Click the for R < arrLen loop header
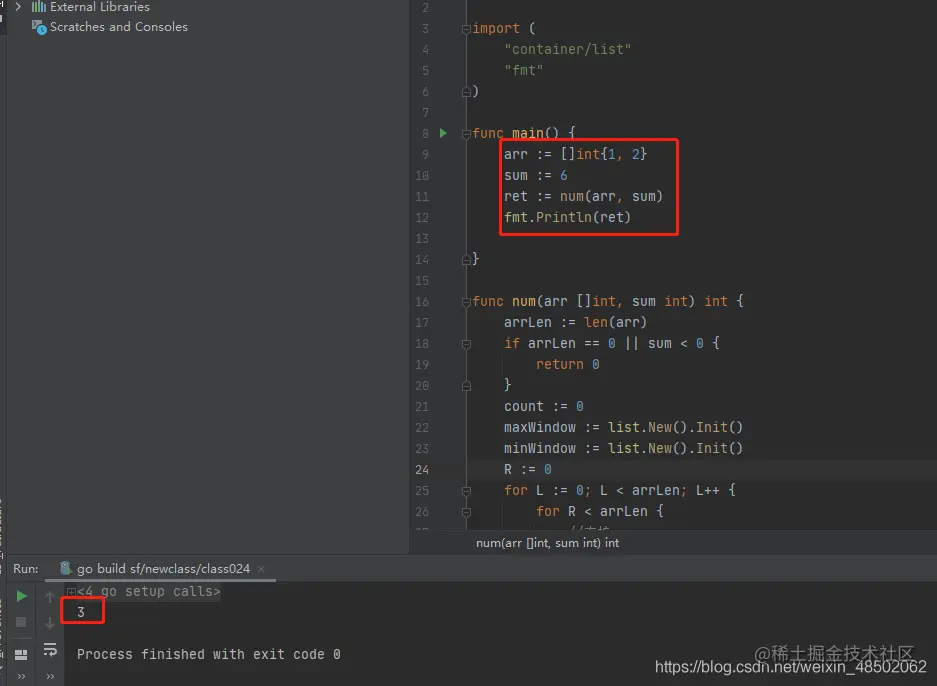 coord(599,511)
